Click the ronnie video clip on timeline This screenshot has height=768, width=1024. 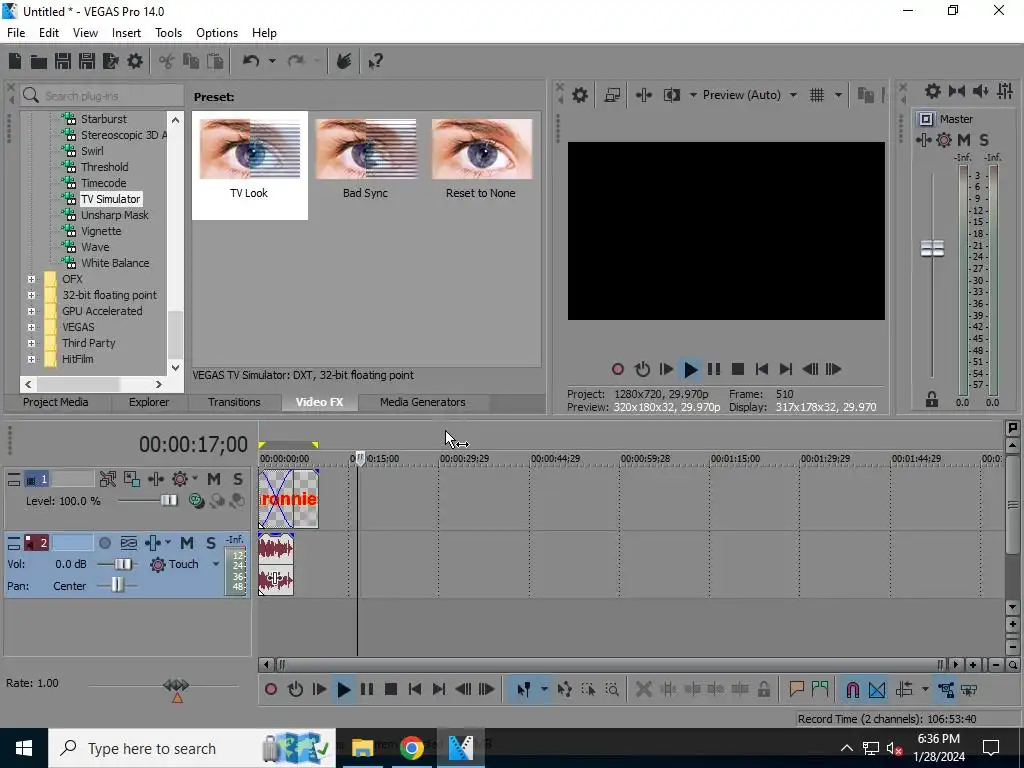click(x=289, y=500)
